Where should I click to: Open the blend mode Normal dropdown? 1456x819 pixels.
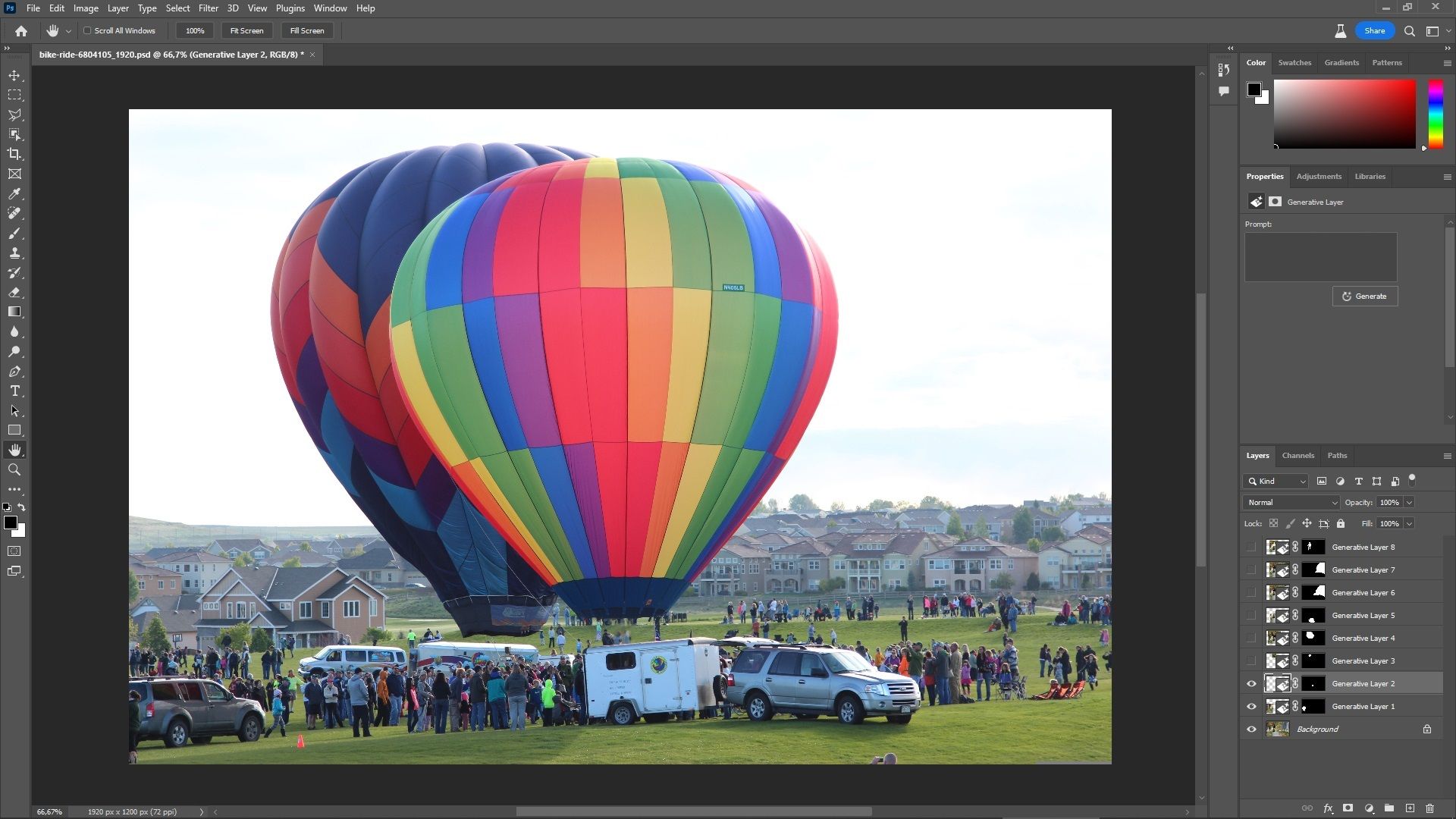pyautogui.click(x=1291, y=503)
